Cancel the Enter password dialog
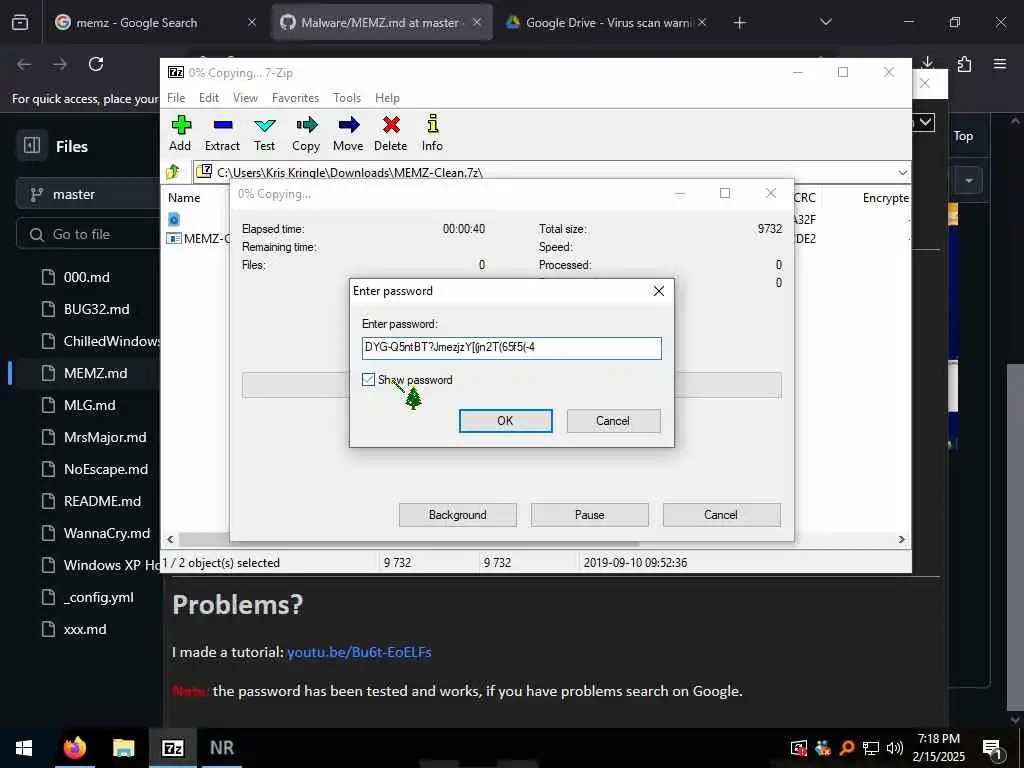The image size is (1024, 768). point(613,421)
